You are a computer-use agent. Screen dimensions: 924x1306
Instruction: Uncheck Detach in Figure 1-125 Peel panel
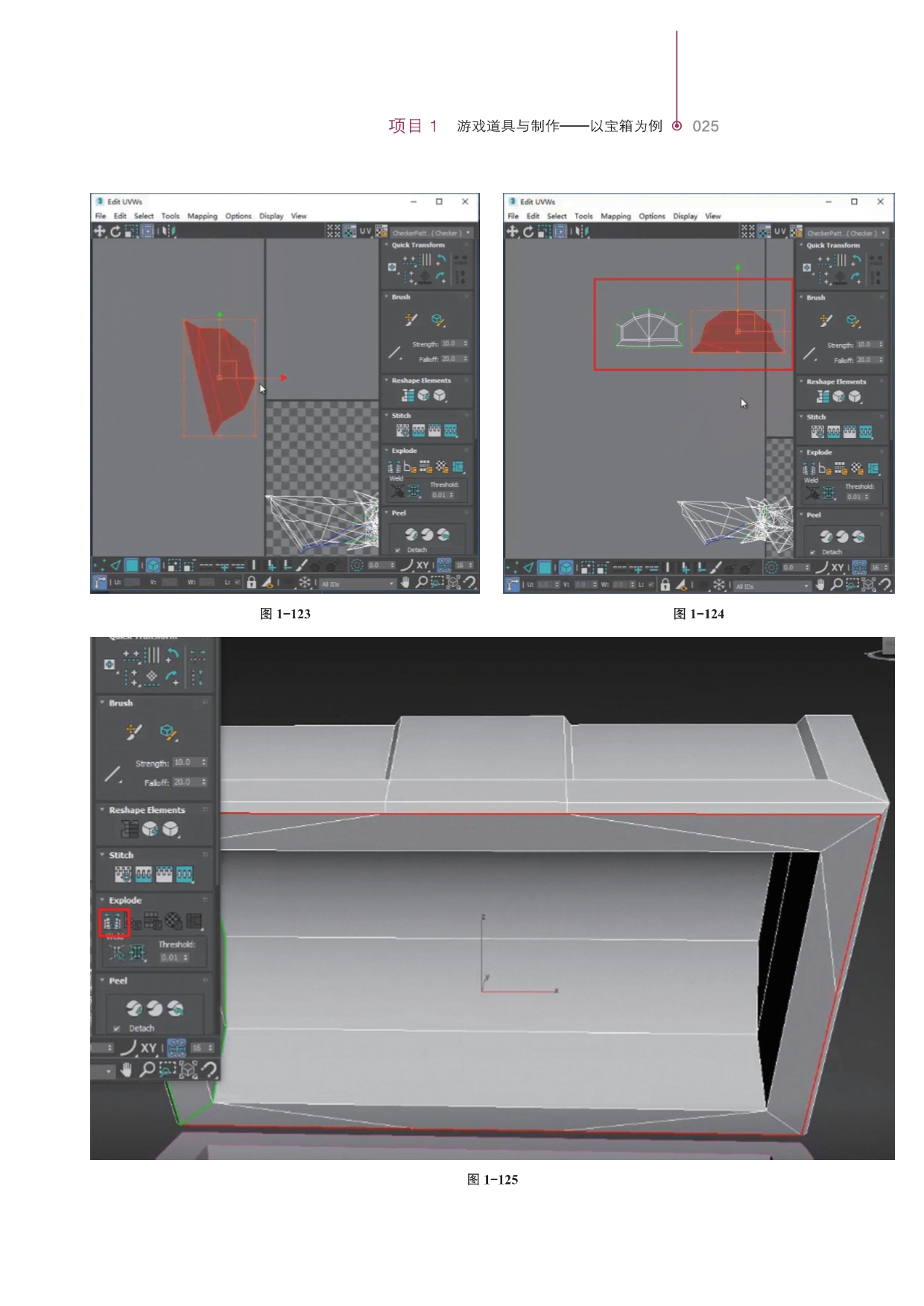click(x=116, y=1028)
